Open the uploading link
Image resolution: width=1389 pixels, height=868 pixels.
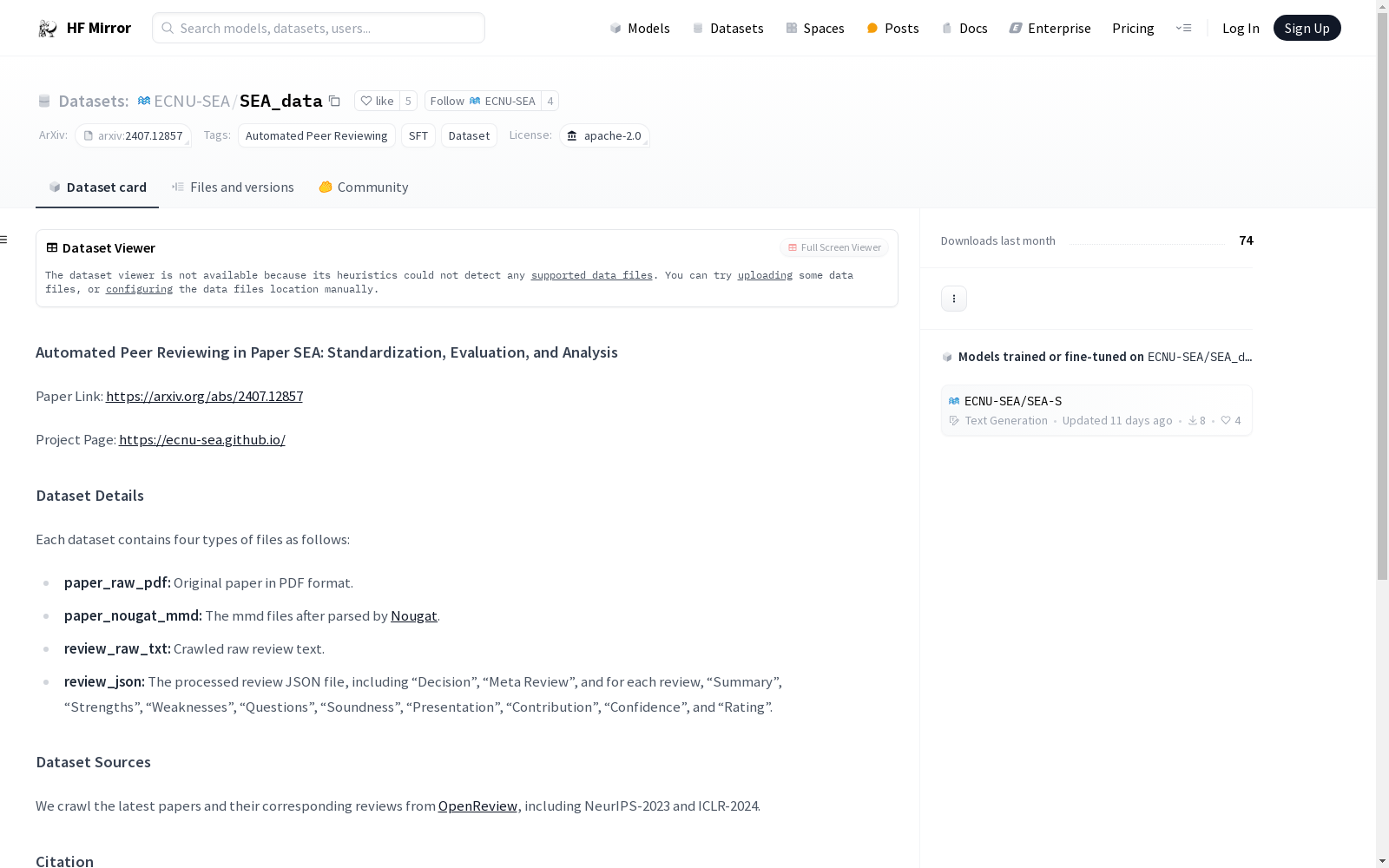pyautogui.click(x=765, y=275)
